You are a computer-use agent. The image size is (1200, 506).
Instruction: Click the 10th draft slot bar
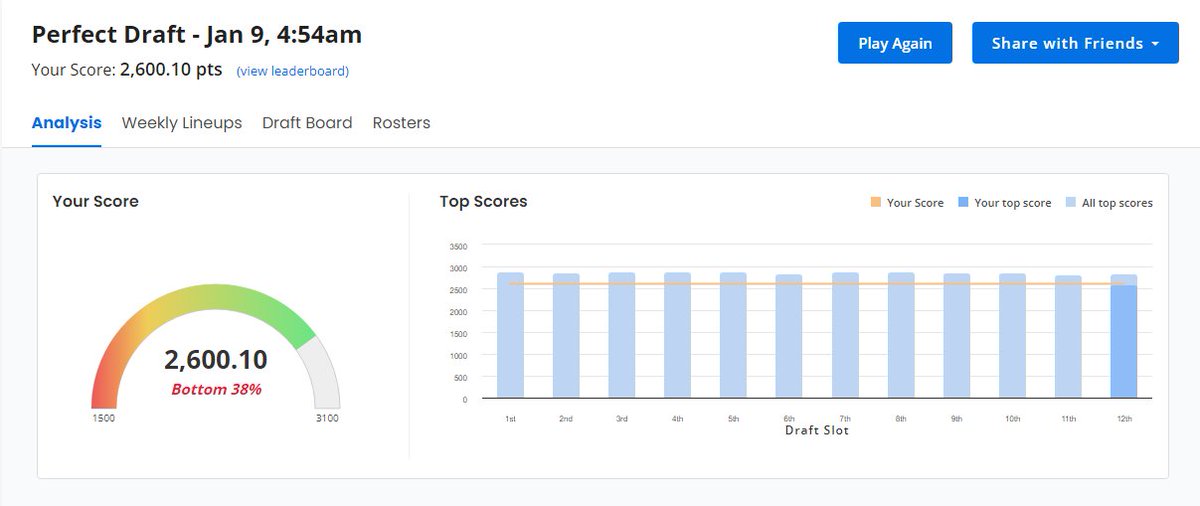(1013, 336)
